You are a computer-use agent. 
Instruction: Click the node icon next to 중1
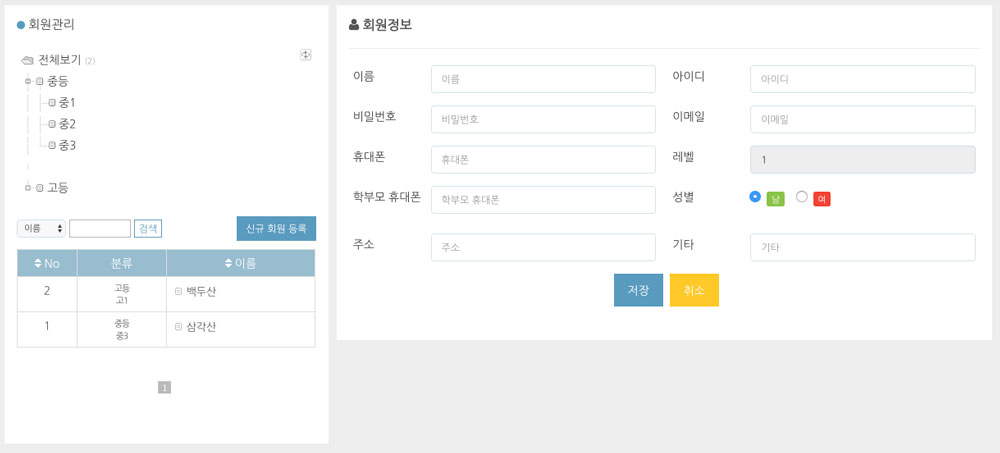[52, 103]
